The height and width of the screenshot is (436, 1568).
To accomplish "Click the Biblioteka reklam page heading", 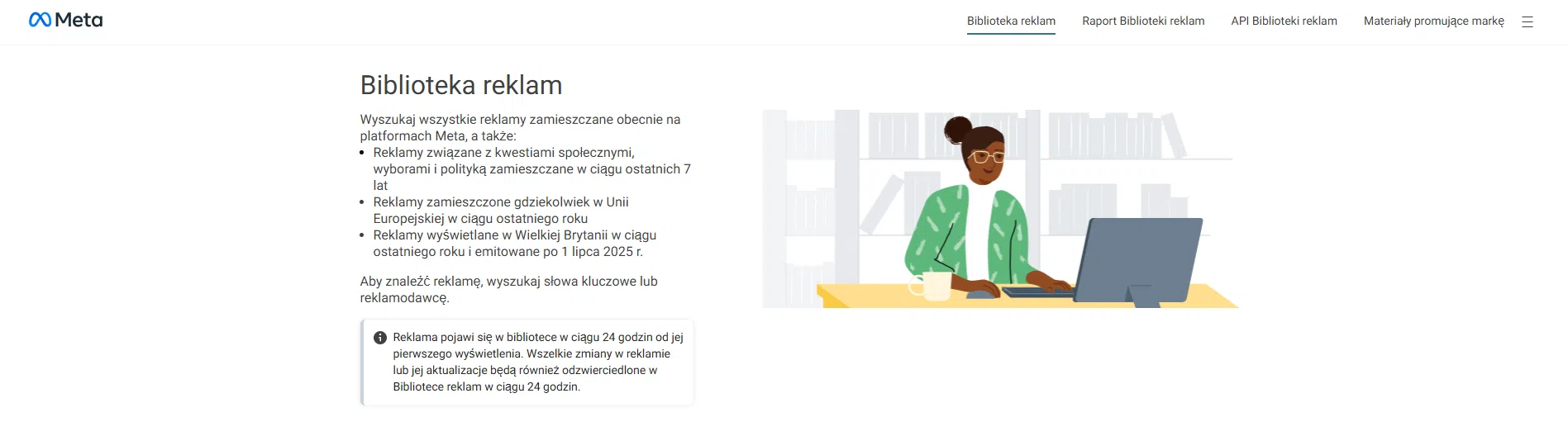I will 460,85.
